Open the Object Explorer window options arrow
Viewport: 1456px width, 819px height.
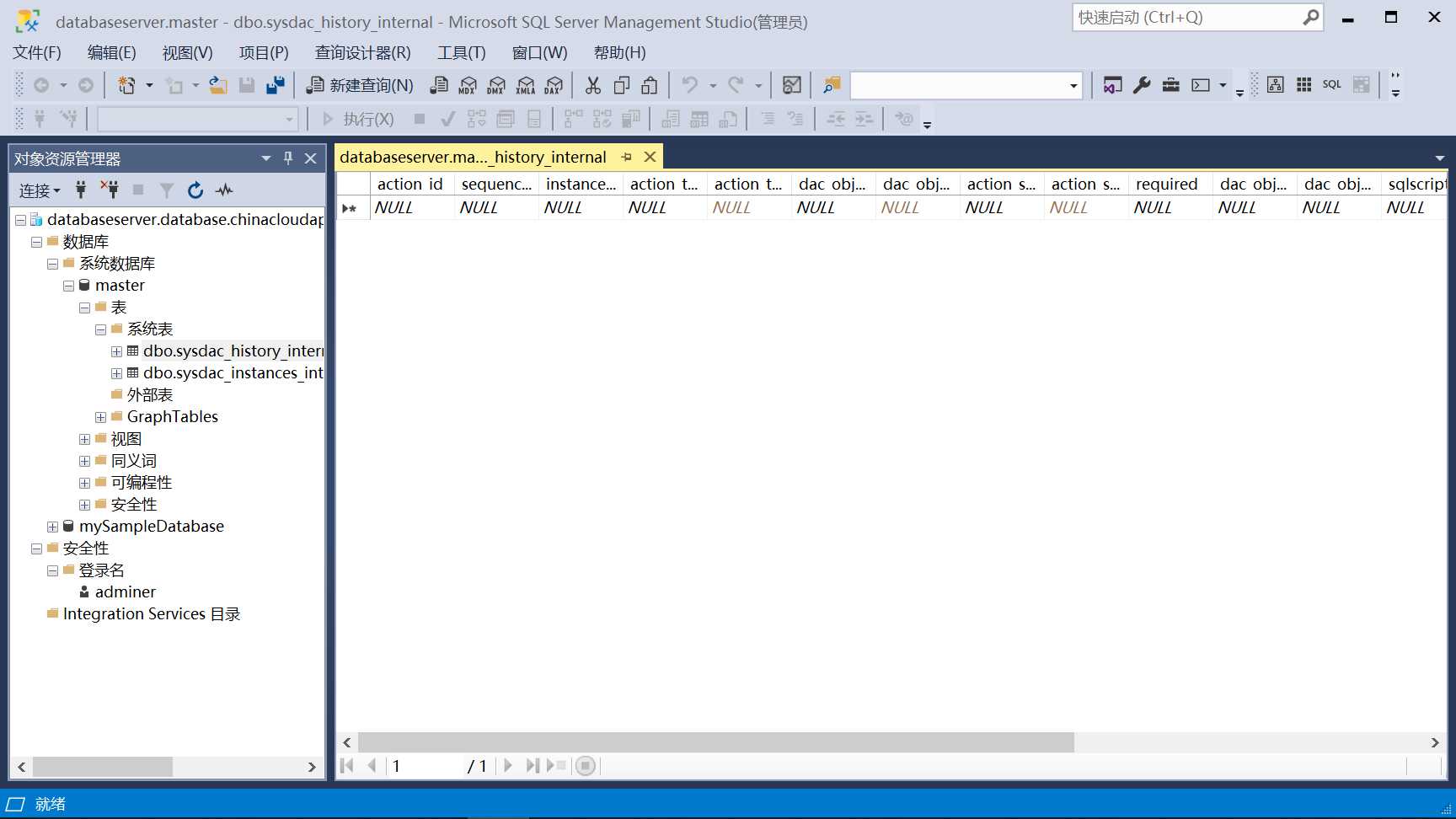click(266, 158)
